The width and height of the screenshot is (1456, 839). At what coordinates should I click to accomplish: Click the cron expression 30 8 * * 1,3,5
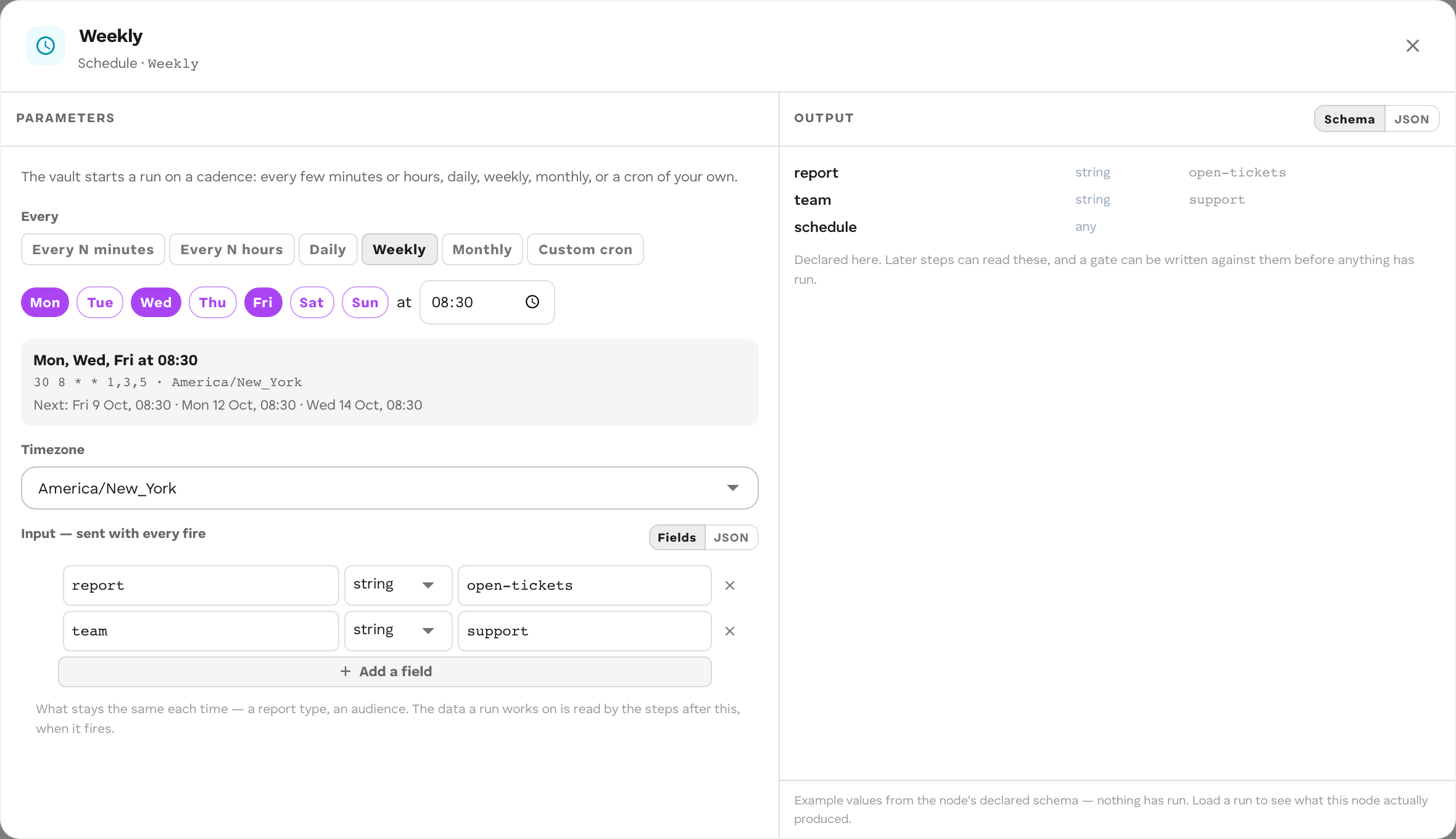pos(91,382)
